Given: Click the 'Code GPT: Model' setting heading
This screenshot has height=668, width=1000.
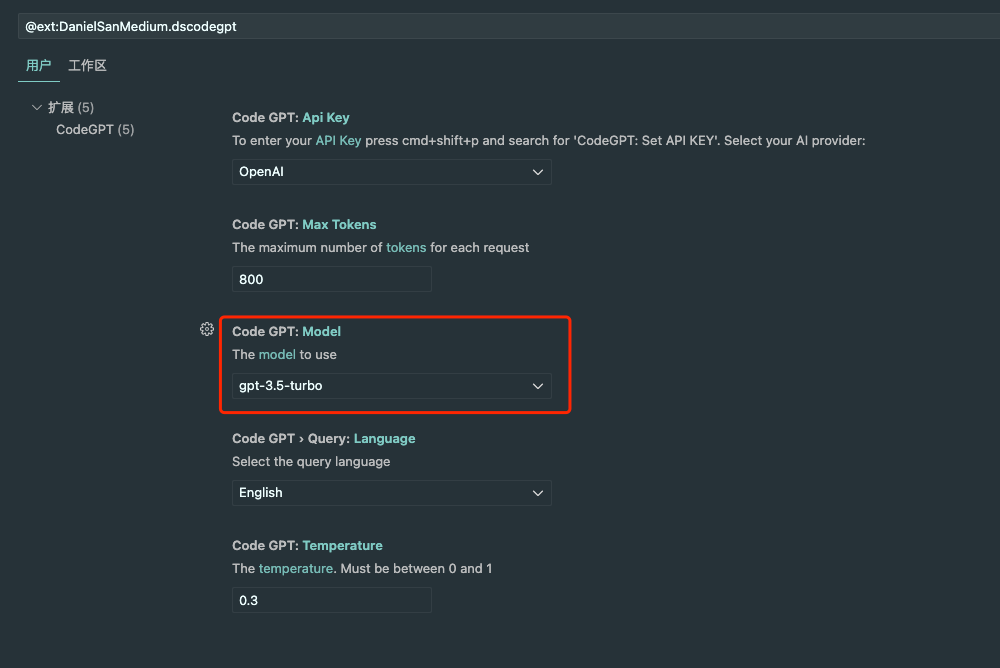Looking at the screenshot, I should pos(286,332).
